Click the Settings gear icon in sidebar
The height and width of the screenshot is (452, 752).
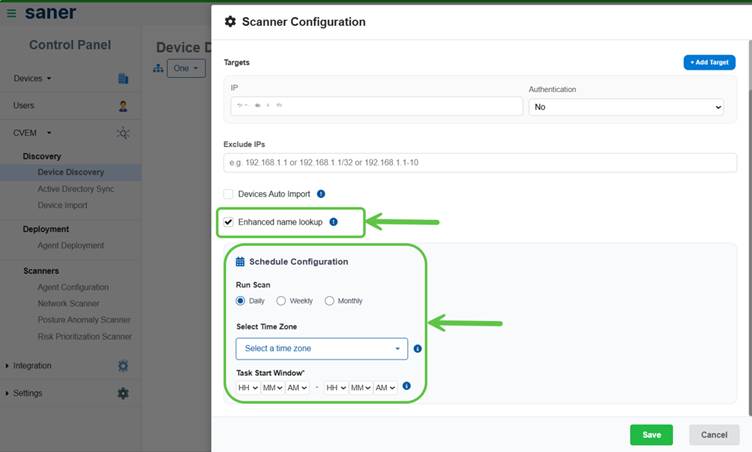pyautogui.click(x=123, y=393)
